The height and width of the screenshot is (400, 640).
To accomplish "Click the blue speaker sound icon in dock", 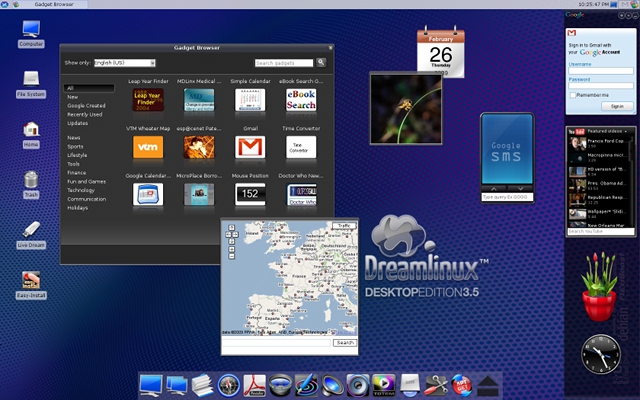I will (332, 385).
